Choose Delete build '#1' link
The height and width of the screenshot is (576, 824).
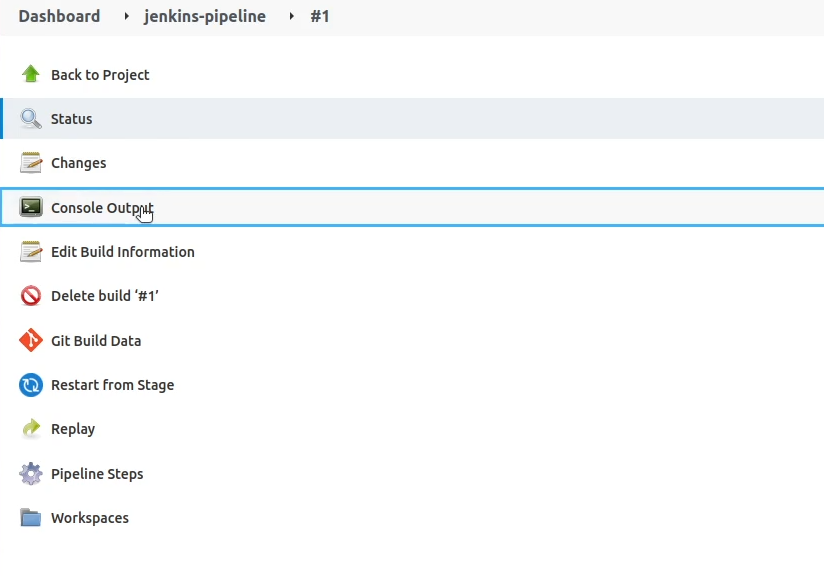(x=105, y=296)
